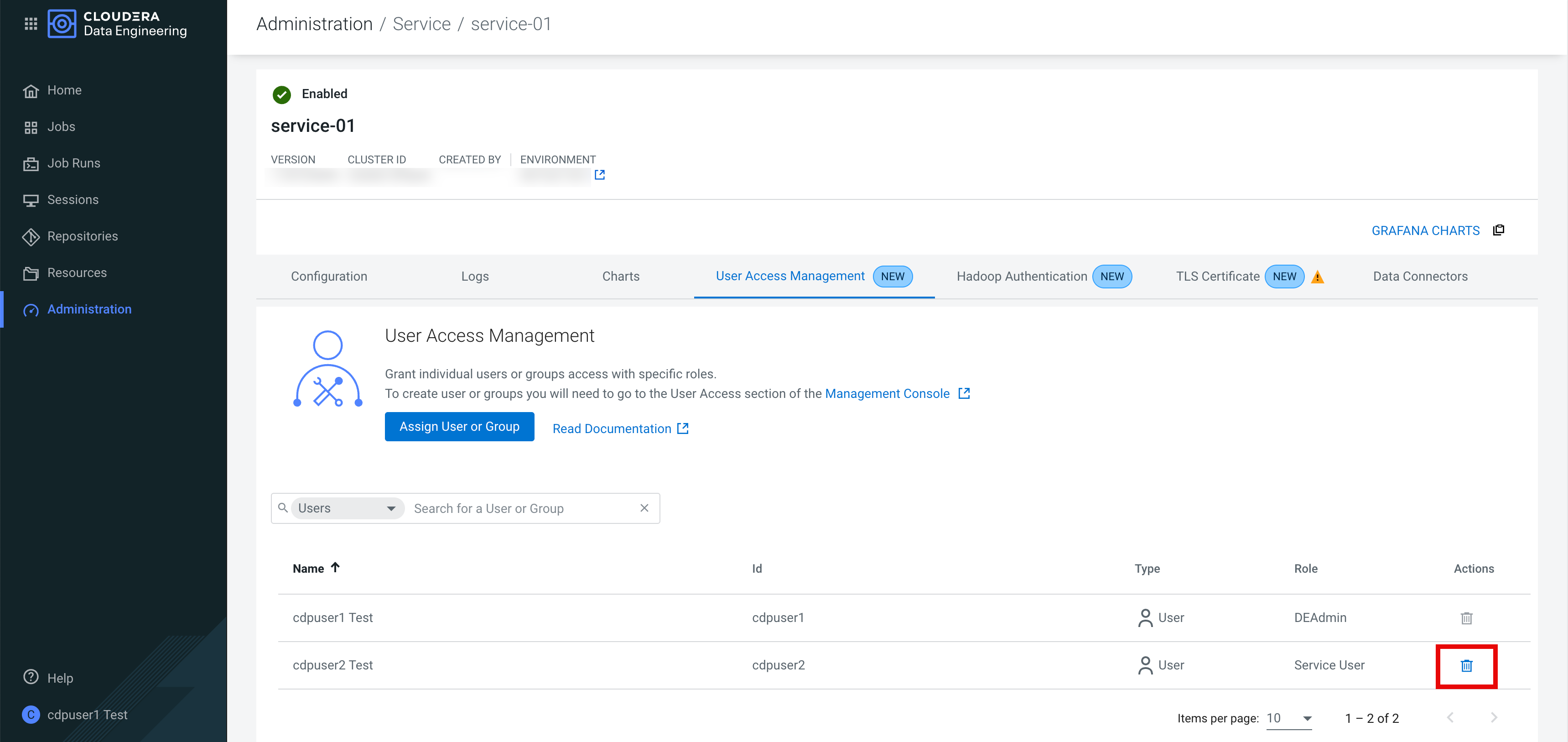Click the Management Console link
This screenshot has width=1568, height=742.
pos(887,393)
